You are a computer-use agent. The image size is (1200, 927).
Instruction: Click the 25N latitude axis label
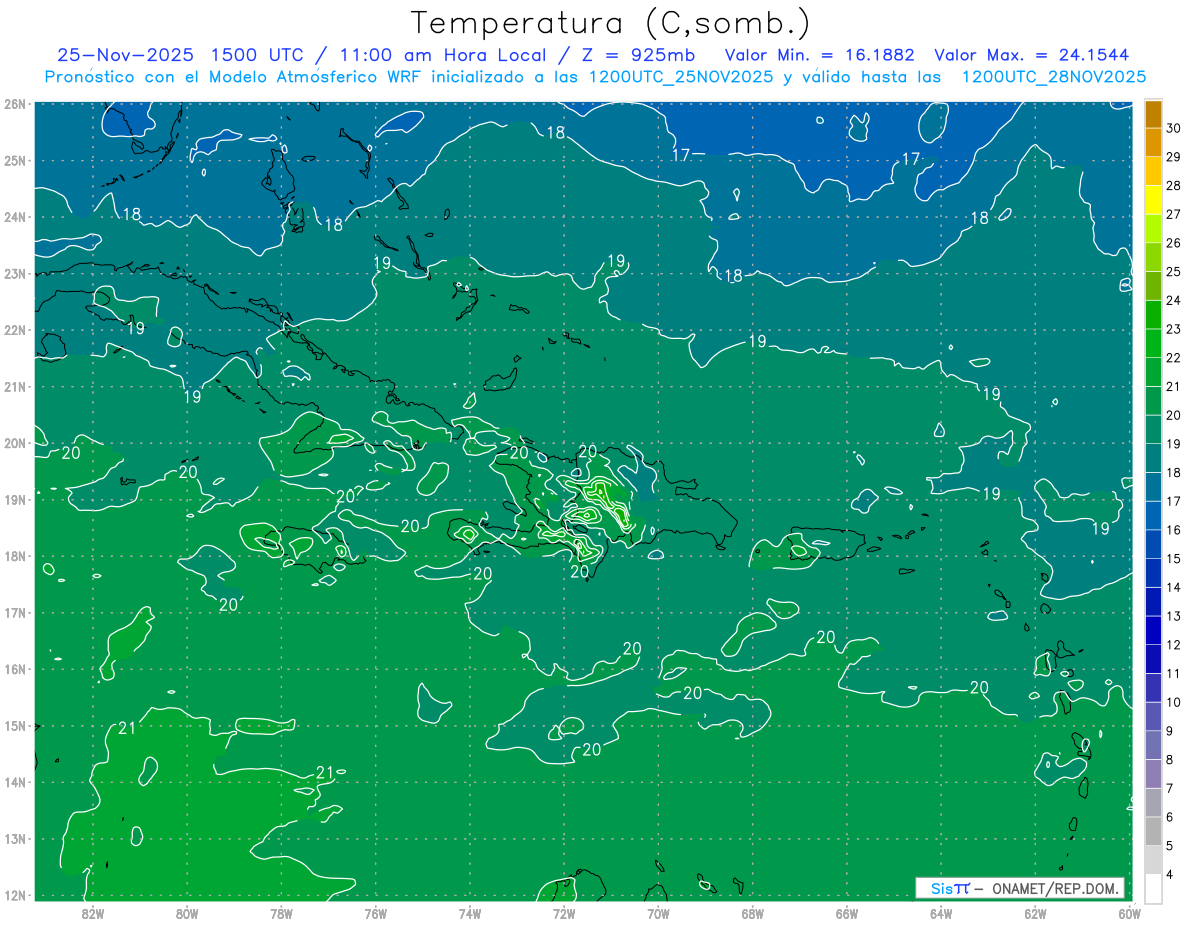(x=15, y=160)
